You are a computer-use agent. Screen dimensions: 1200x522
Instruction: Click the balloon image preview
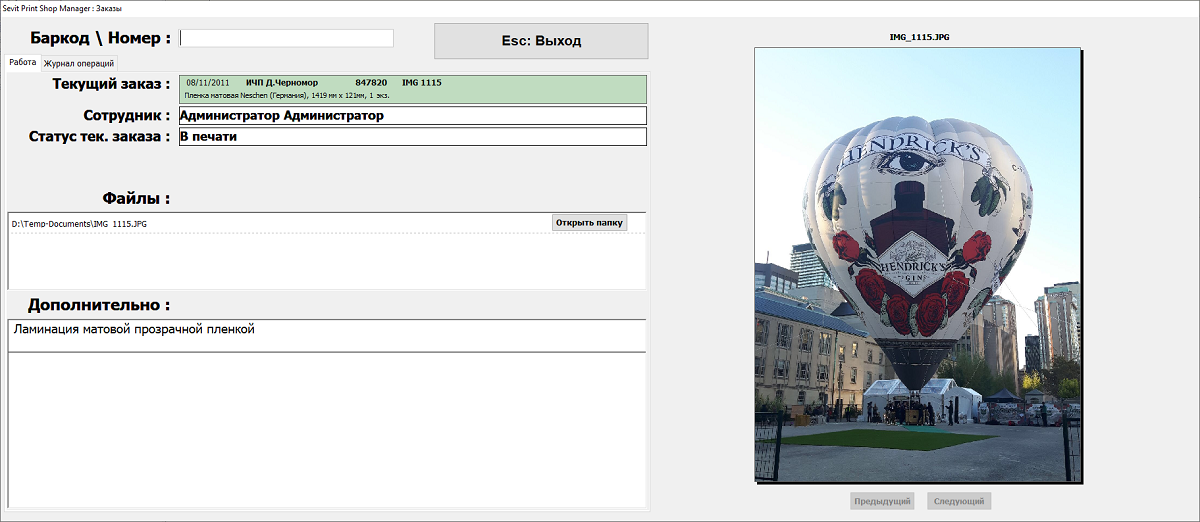(917, 264)
